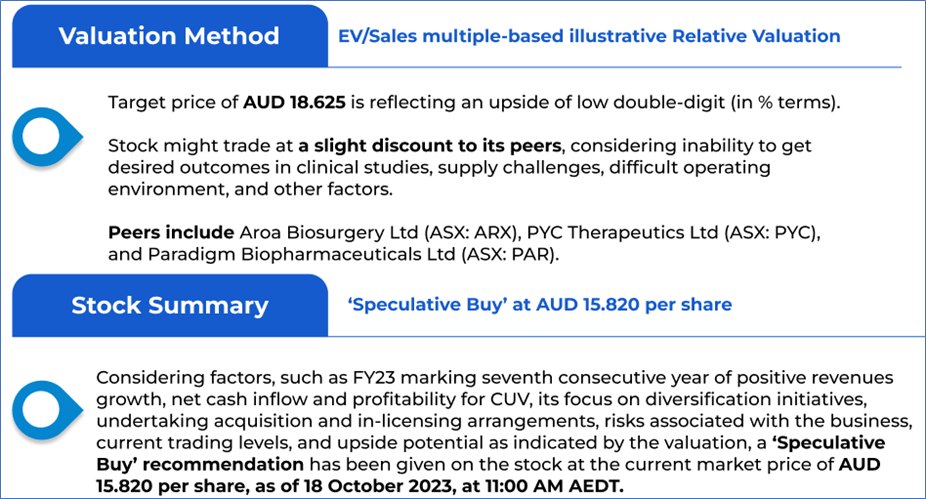The height and width of the screenshot is (499, 926).
Task: Select the 'Speculative Buy' at AUD 15.820 subtitle
Action: click(x=539, y=304)
